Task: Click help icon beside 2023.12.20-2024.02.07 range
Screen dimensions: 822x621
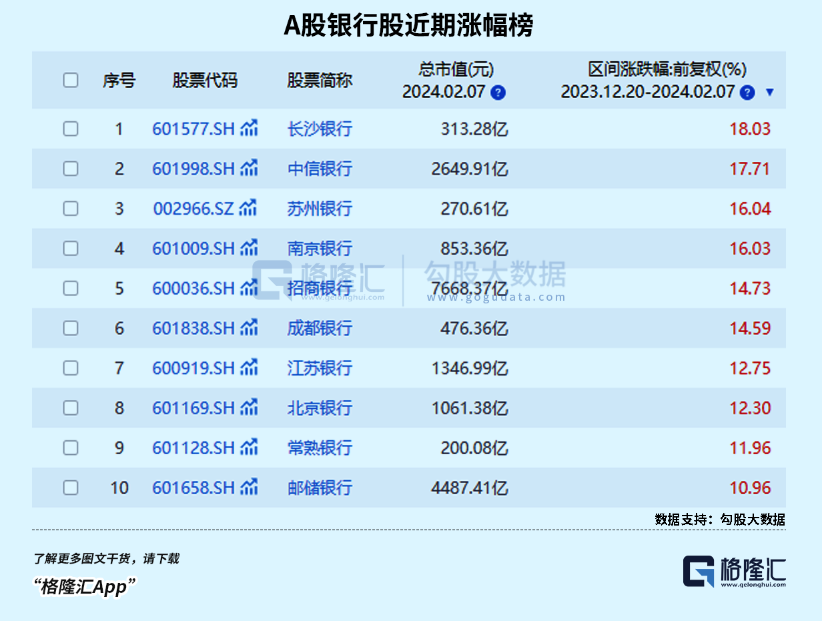Action: (746, 92)
